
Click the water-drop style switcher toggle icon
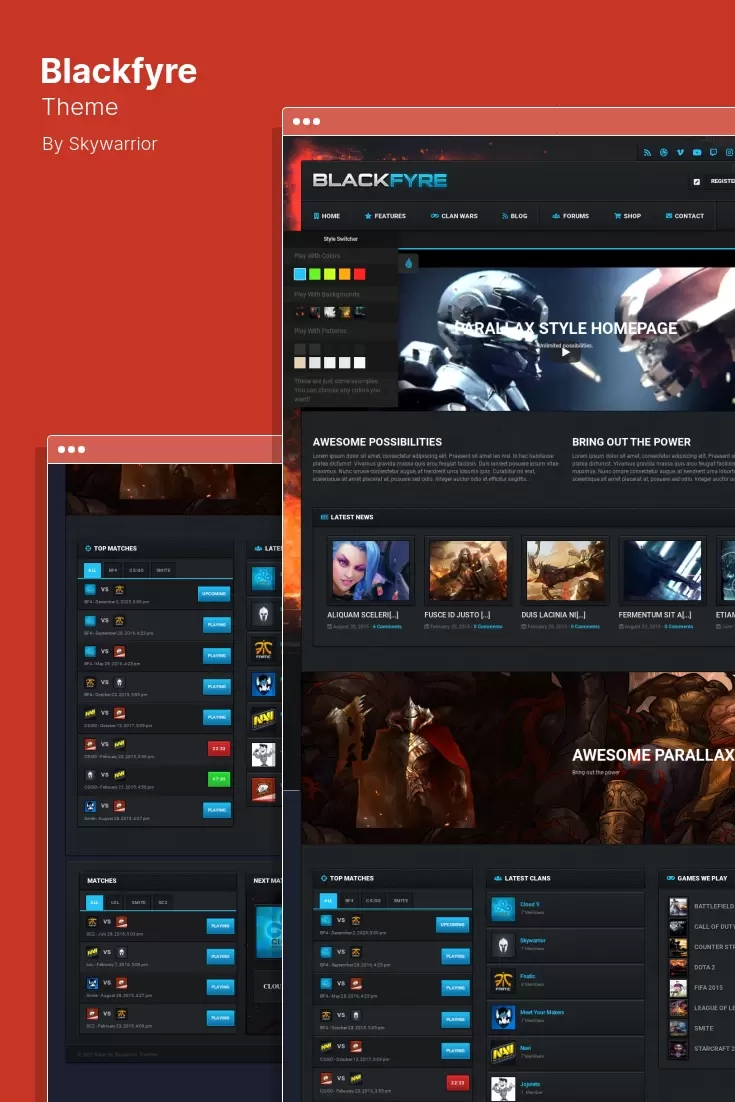click(x=409, y=264)
